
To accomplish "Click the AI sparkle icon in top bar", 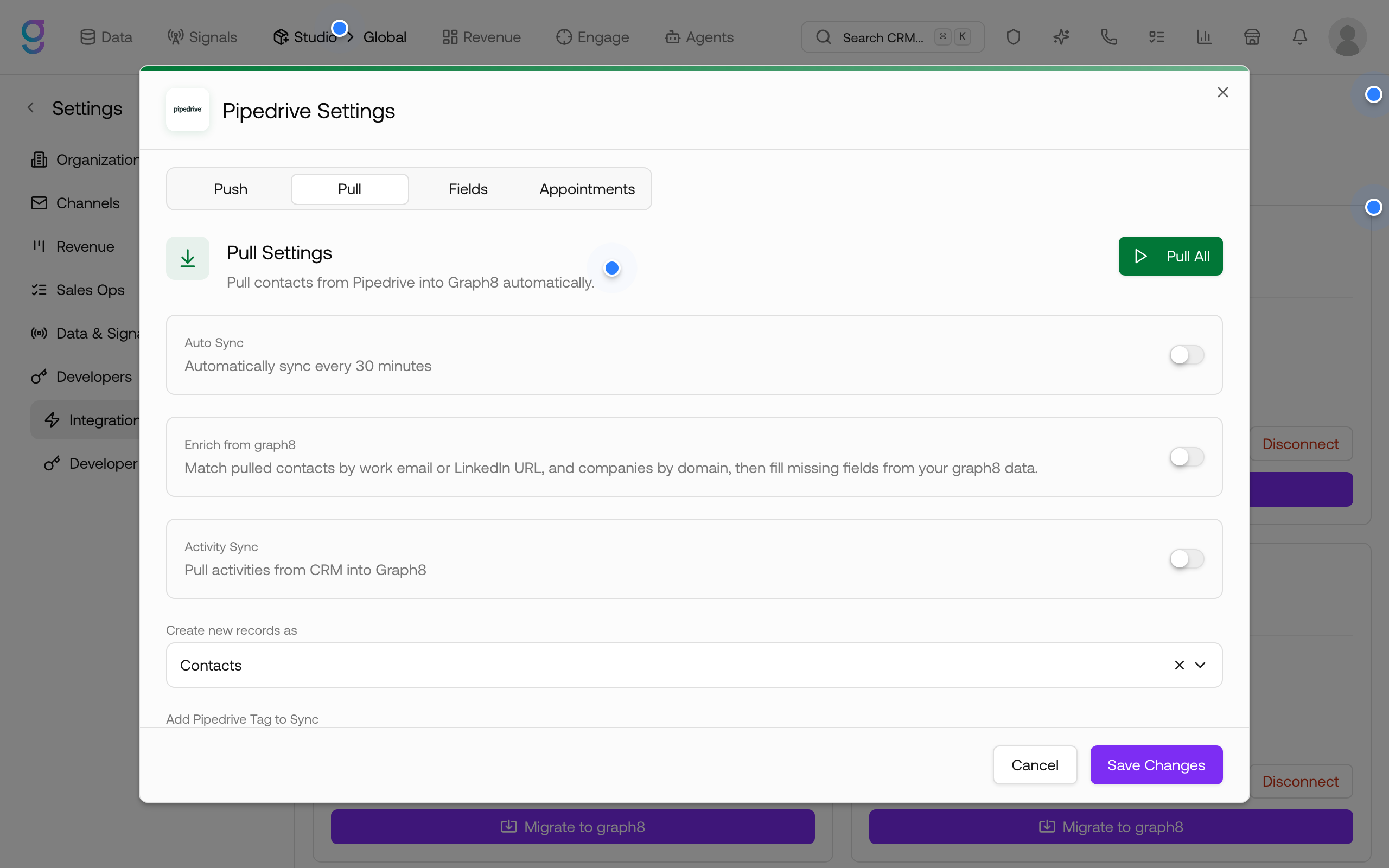I will (x=1061, y=37).
